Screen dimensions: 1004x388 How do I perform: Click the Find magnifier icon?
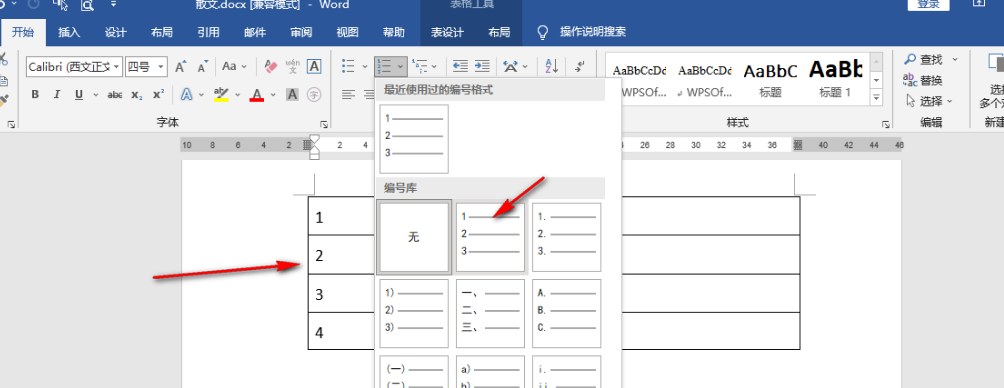pos(910,60)
